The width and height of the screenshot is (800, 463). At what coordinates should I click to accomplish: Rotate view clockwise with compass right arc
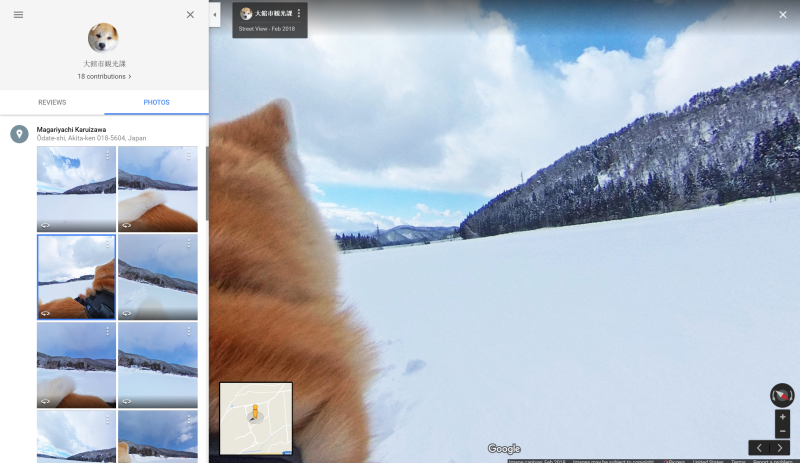click(x=791, y=396)
